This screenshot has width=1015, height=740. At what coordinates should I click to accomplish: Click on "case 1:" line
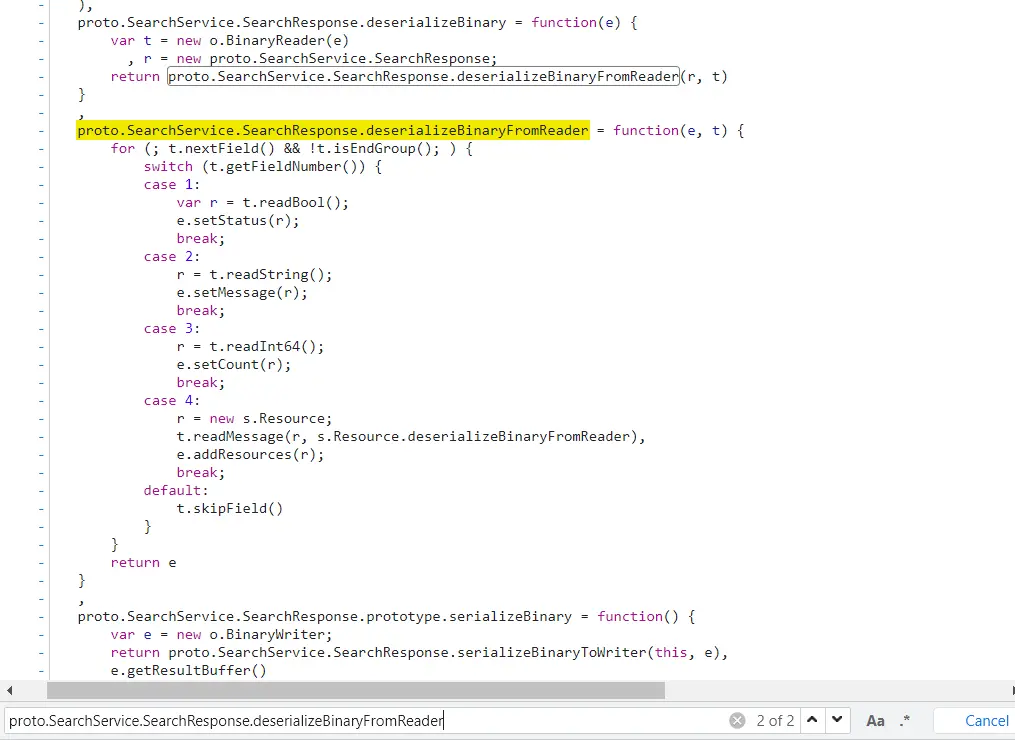click(x=172, y=185)
